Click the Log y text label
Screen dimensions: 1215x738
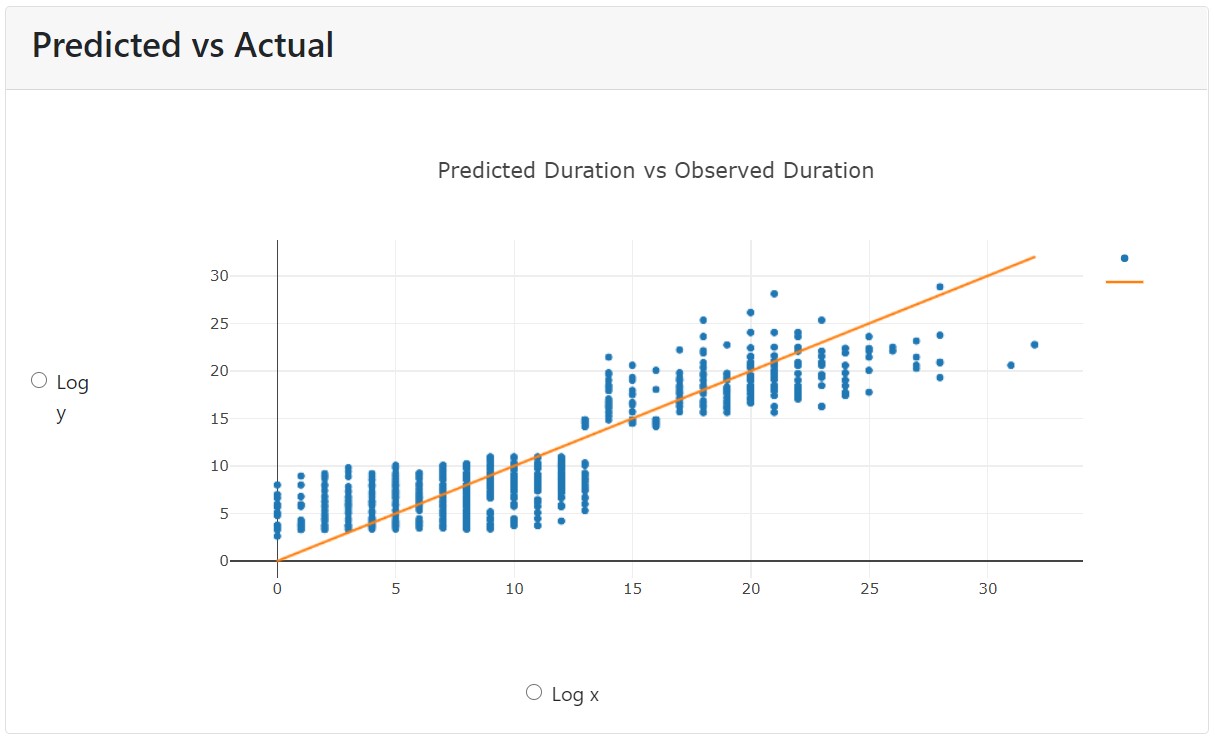click(73, 382)
